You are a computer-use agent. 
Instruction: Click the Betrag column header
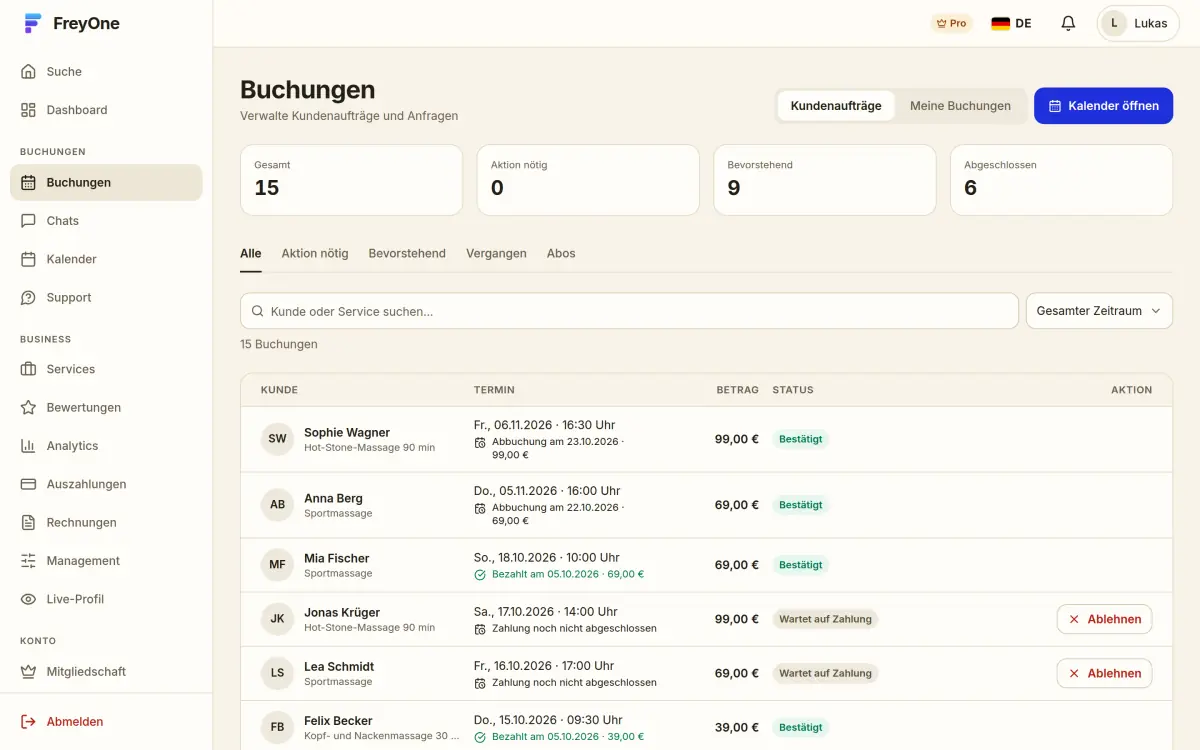pyautogui.click(x=738, y=390)
